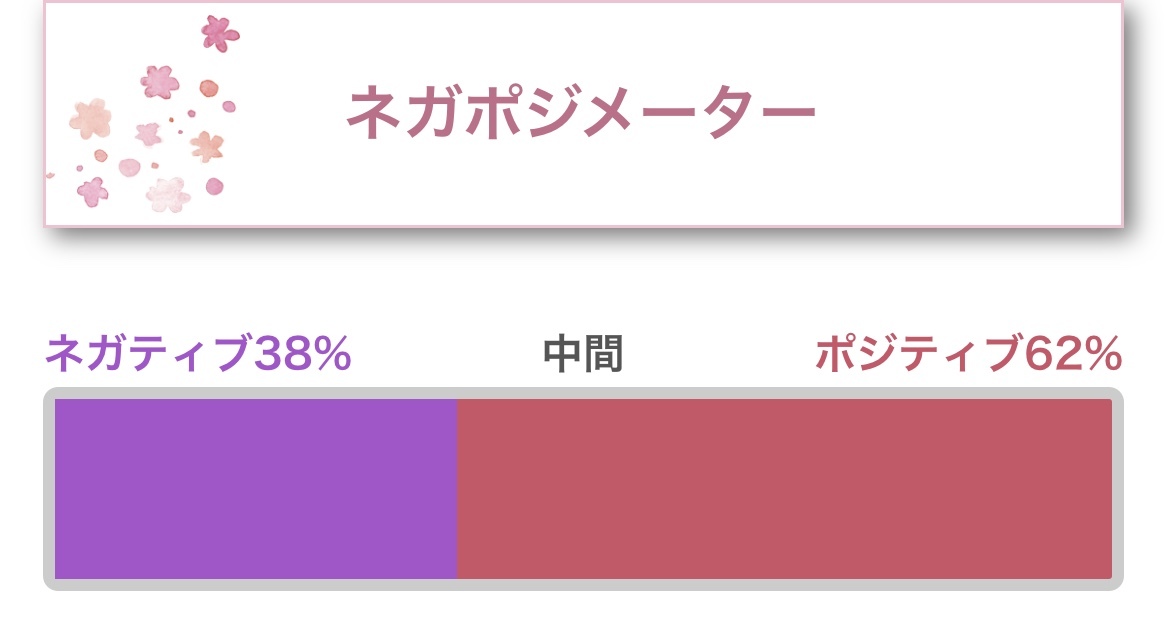Click the pink round dot at cluster's bottom-right
This screenshot has height=639, width=1166.
(214, 186)
